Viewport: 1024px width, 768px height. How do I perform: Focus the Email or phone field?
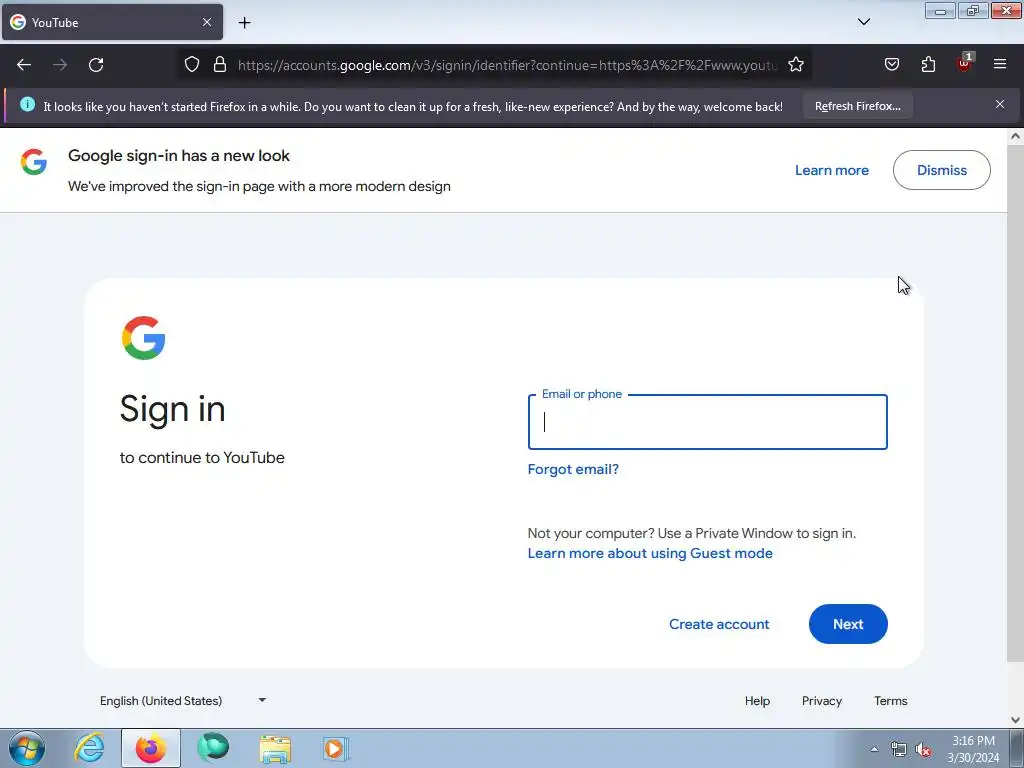tap(707, 422)
